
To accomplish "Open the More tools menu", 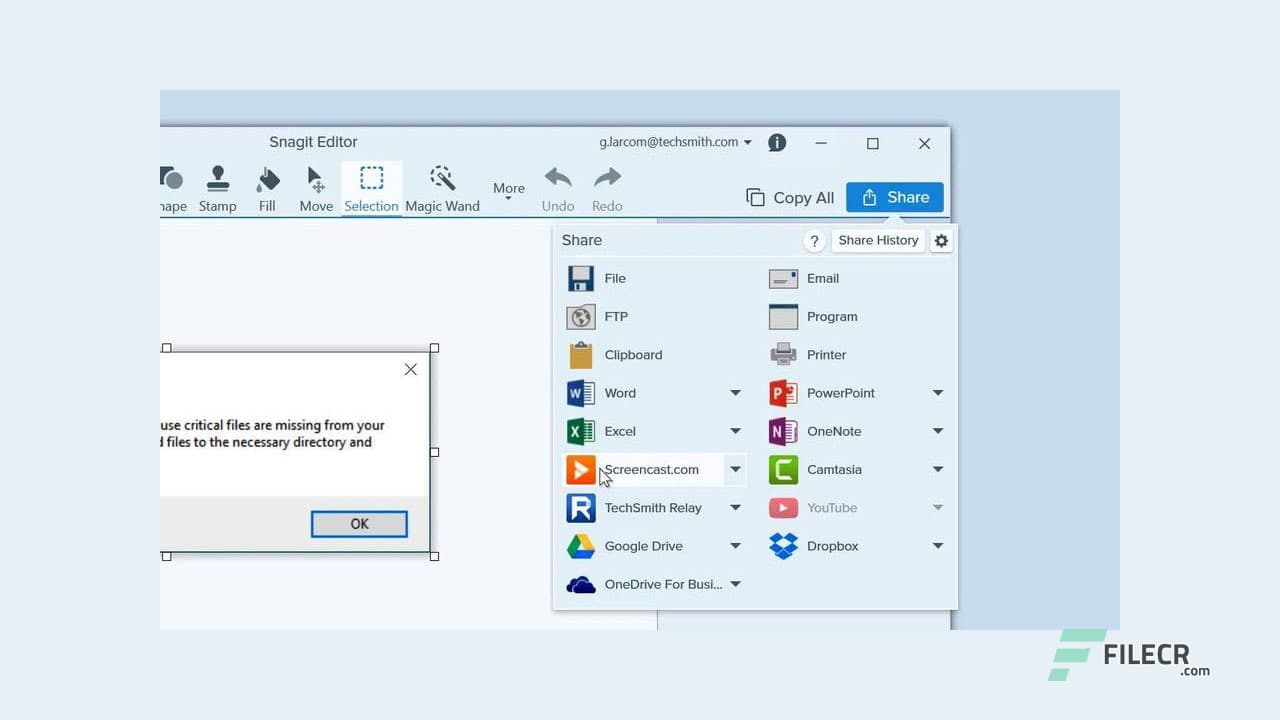I will [x=508, y=188].
